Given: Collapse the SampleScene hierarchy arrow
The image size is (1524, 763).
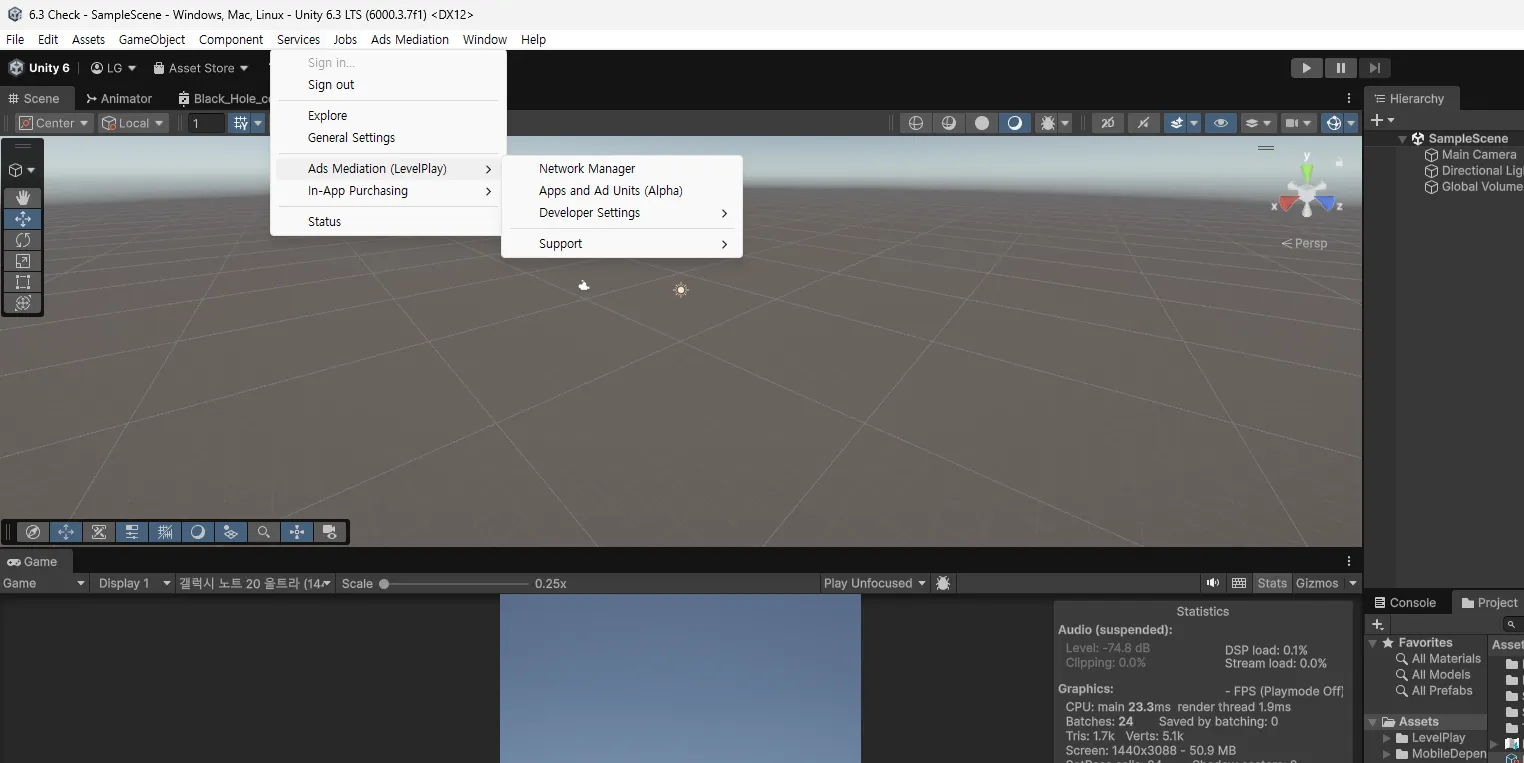Looking at the screenshot, I should (1403, 139).
